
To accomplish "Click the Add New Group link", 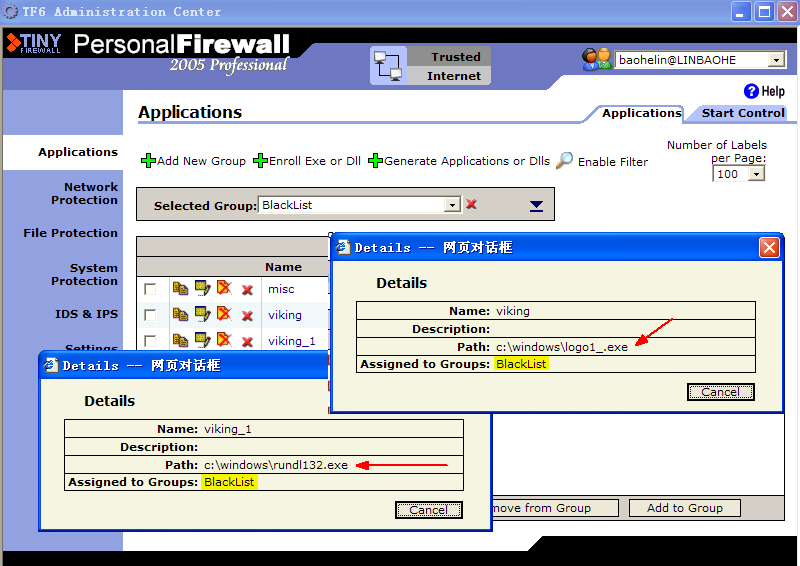I will click(x=202, y=161).
